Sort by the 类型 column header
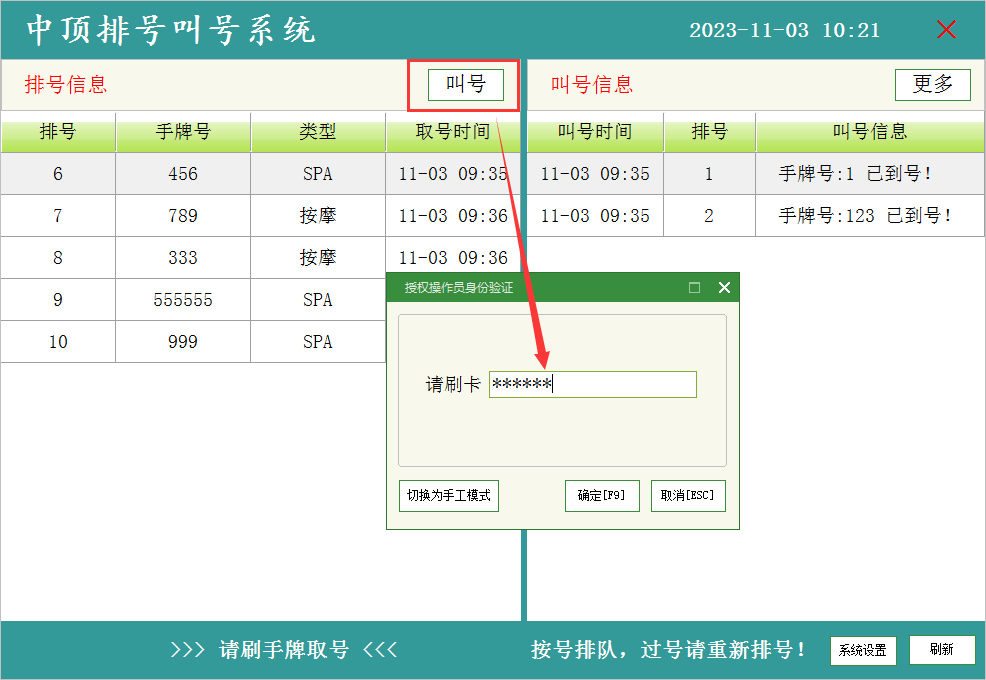986x680 pixels. [318, 132]
